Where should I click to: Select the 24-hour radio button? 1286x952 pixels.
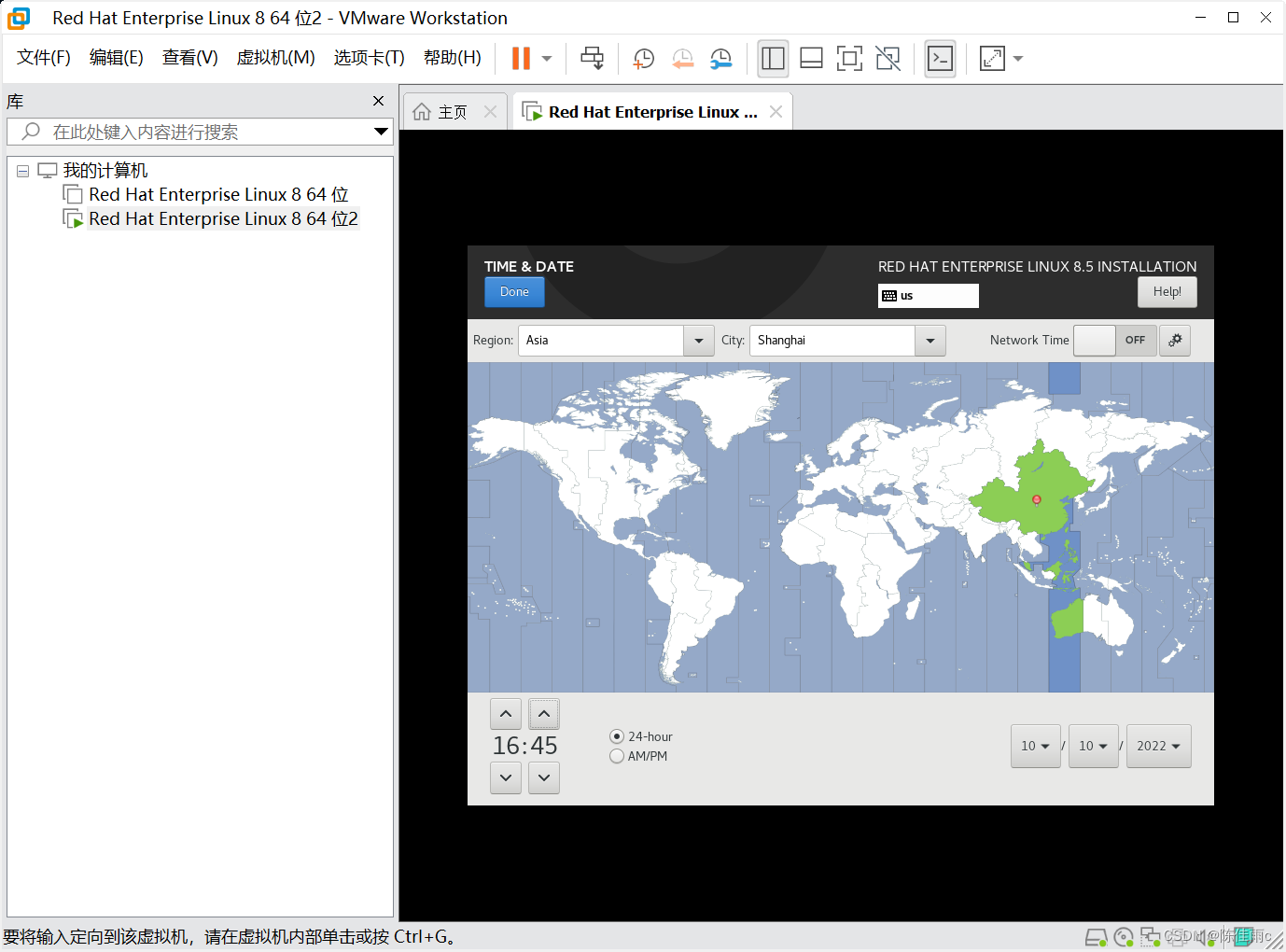pyautogui.click(x=617, y=736)
